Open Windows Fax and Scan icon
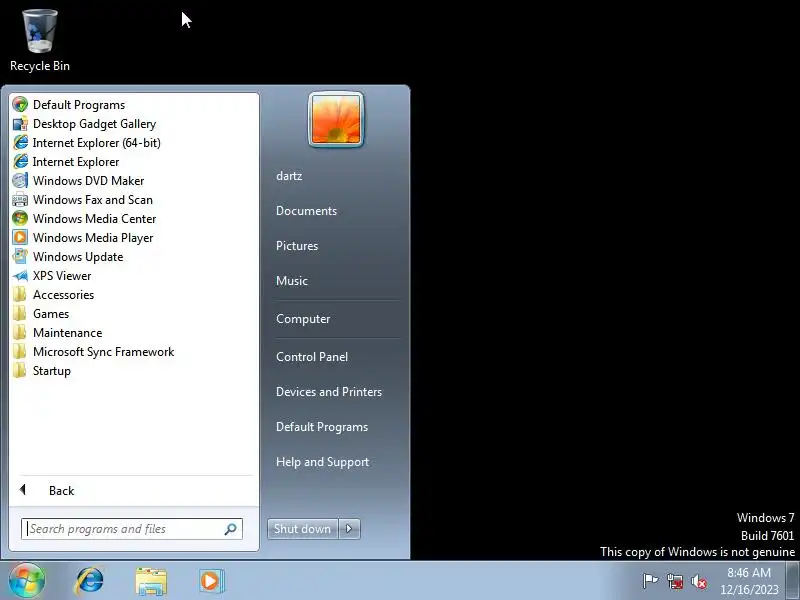The width and height of the screenshot is (800, 600). (x=20, y=199)
